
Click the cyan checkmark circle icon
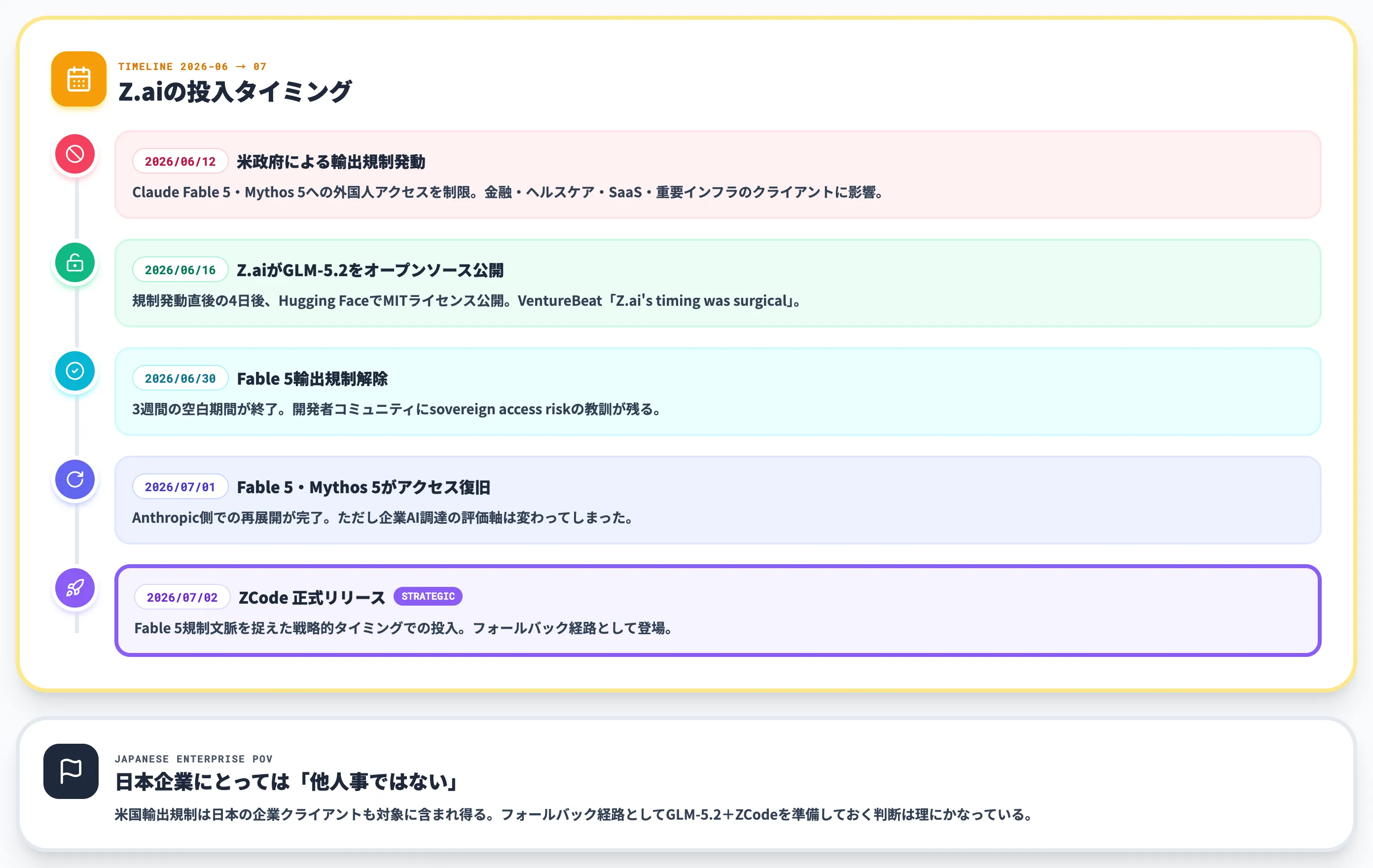coord(74,371)
